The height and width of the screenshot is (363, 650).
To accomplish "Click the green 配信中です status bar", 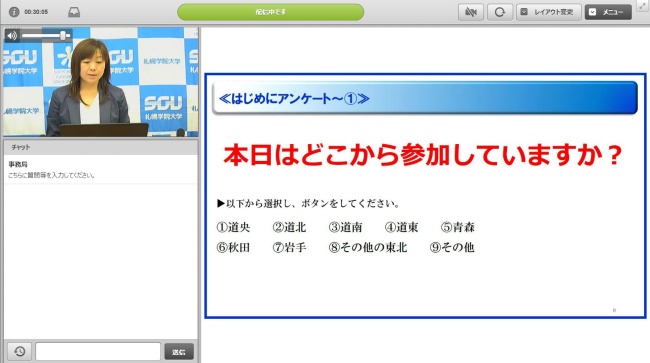I will click(x=270, y=12).
